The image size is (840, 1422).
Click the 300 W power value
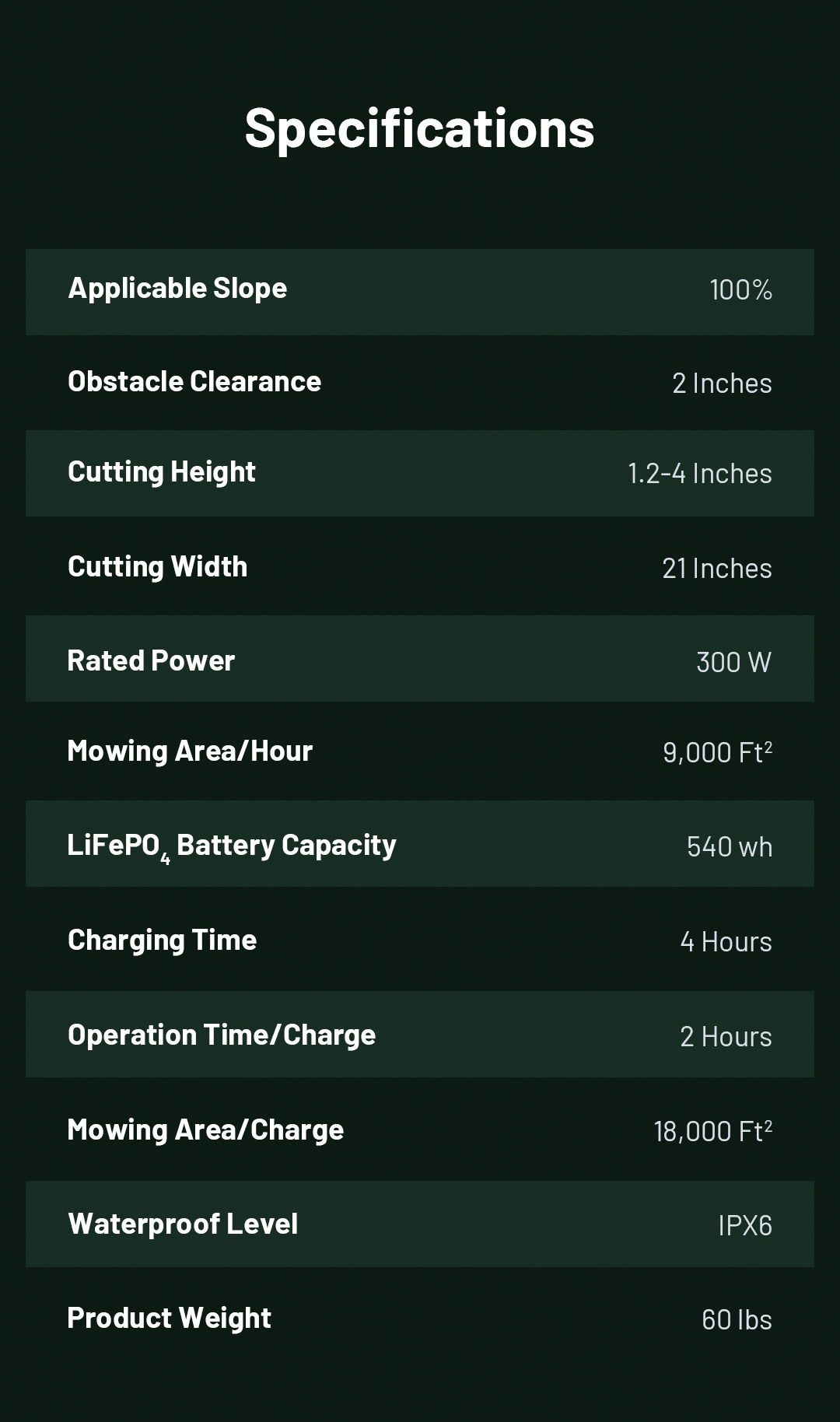(733, 663)
